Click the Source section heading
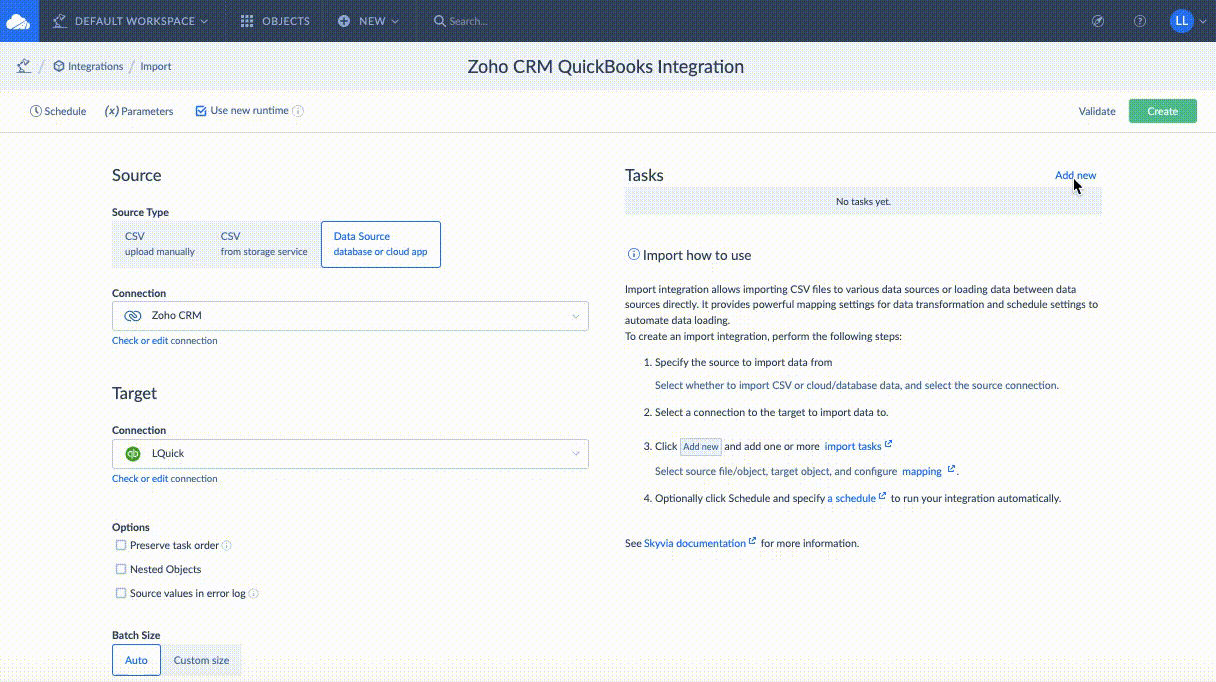Image resolution: width=1216 pixels, height=682 pixels. point(137,175)
